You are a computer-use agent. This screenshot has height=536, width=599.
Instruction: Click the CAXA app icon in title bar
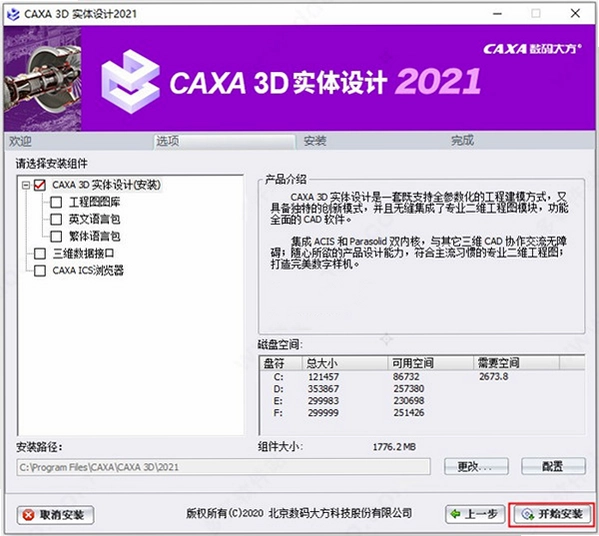13,15
